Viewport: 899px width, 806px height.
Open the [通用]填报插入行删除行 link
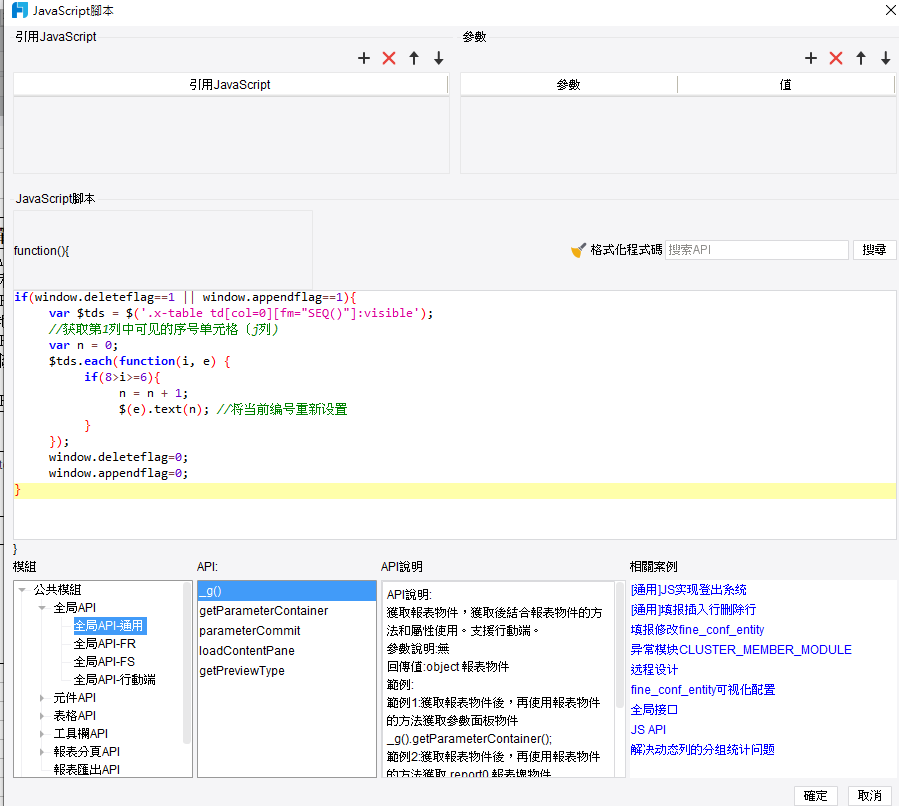(x=693, y=609)
